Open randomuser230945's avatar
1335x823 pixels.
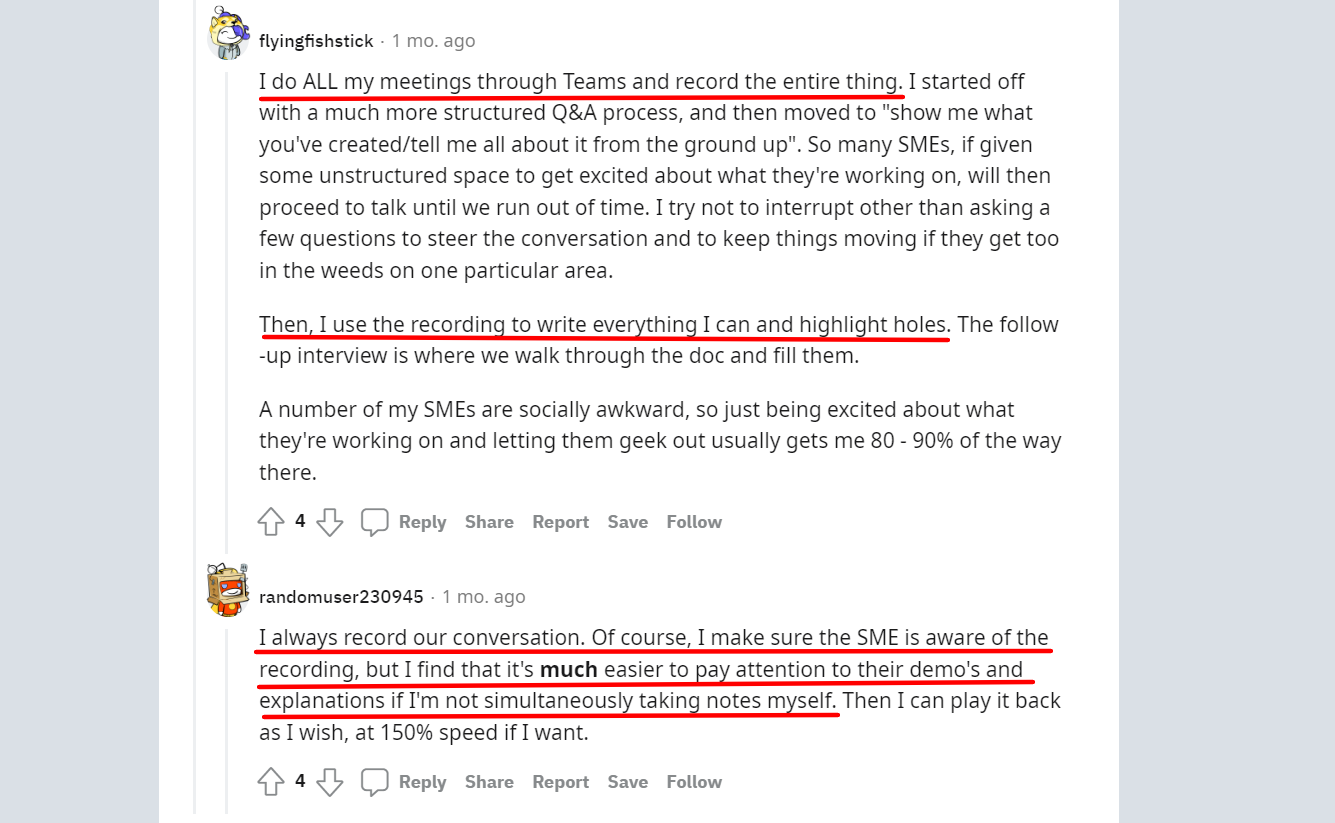pyautogui.click(x=228, y=589)
